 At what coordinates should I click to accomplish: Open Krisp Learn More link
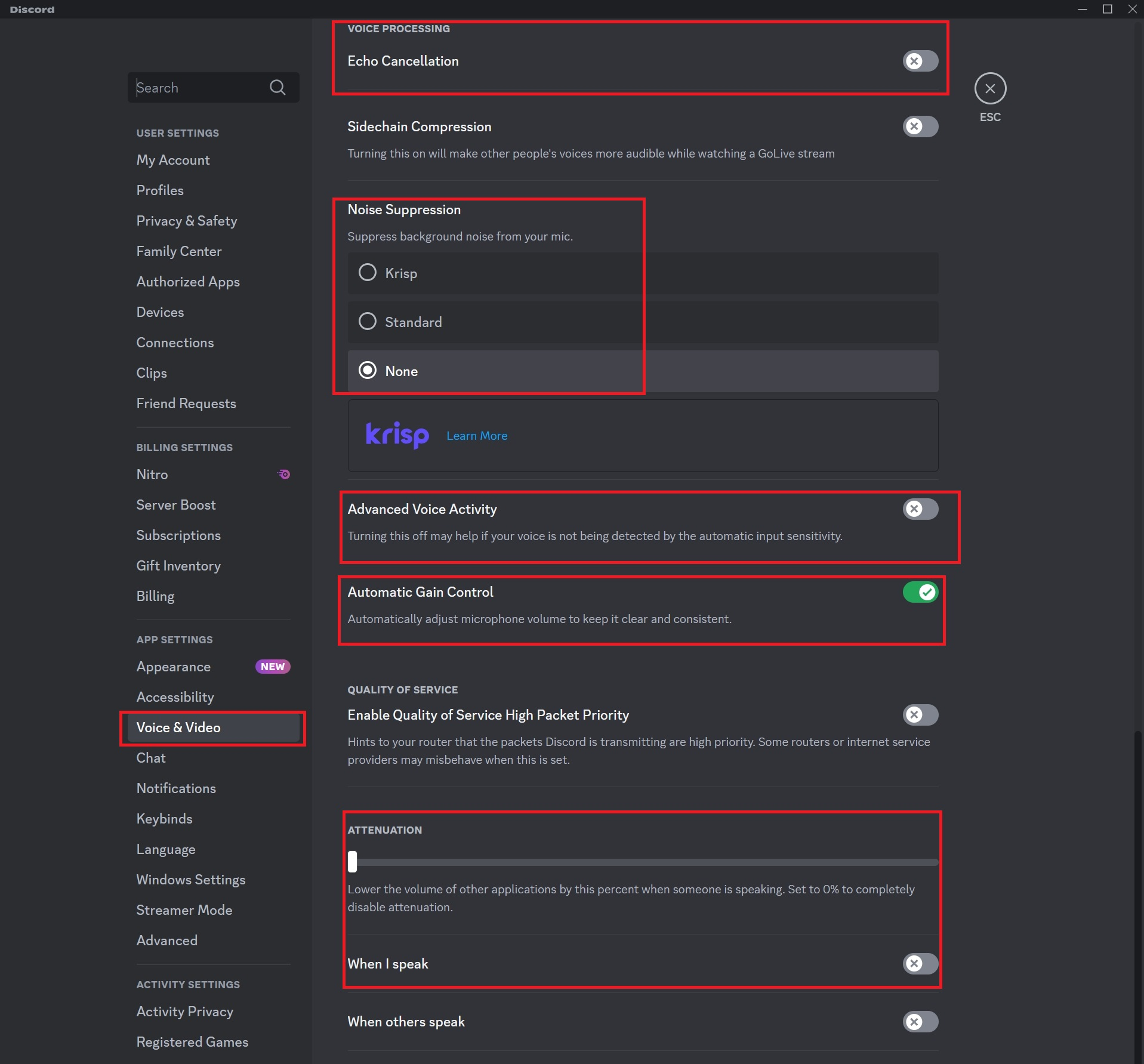tap(477, 436)
